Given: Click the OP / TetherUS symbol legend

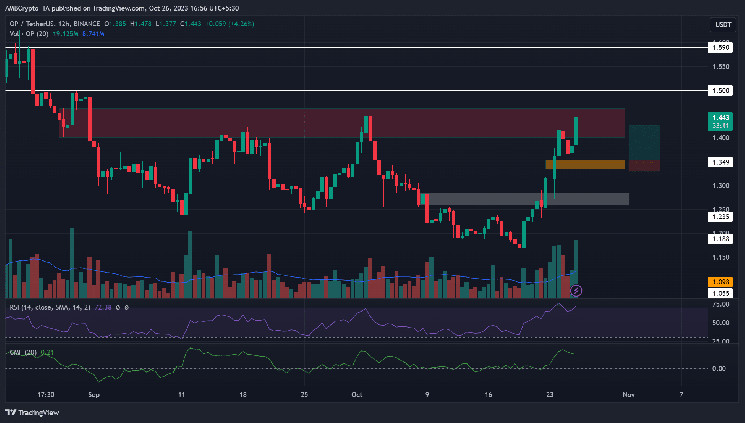Looking at the screenshot, I should coord(55,24).
